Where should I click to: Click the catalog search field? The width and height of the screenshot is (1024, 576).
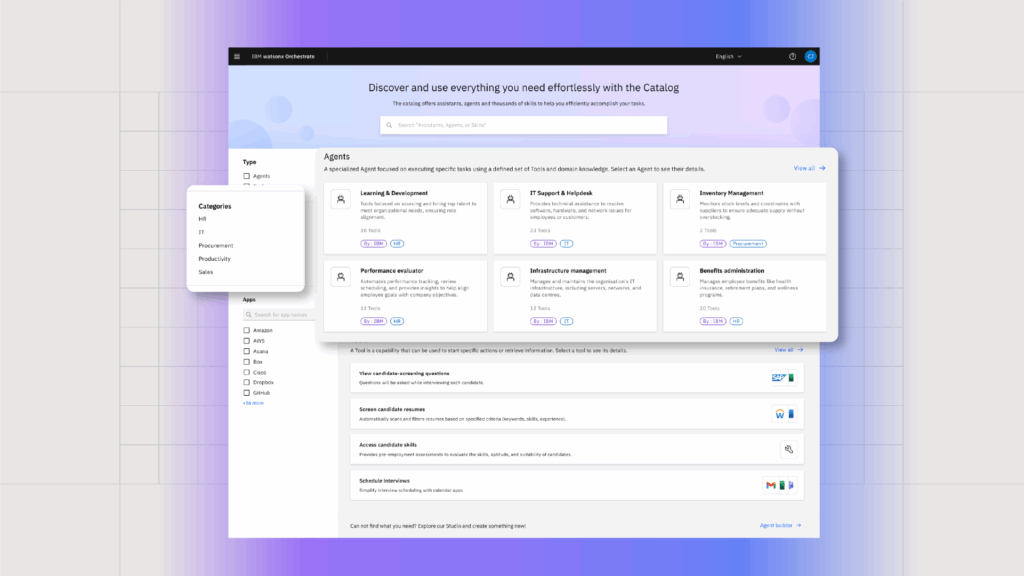(523, 125)
